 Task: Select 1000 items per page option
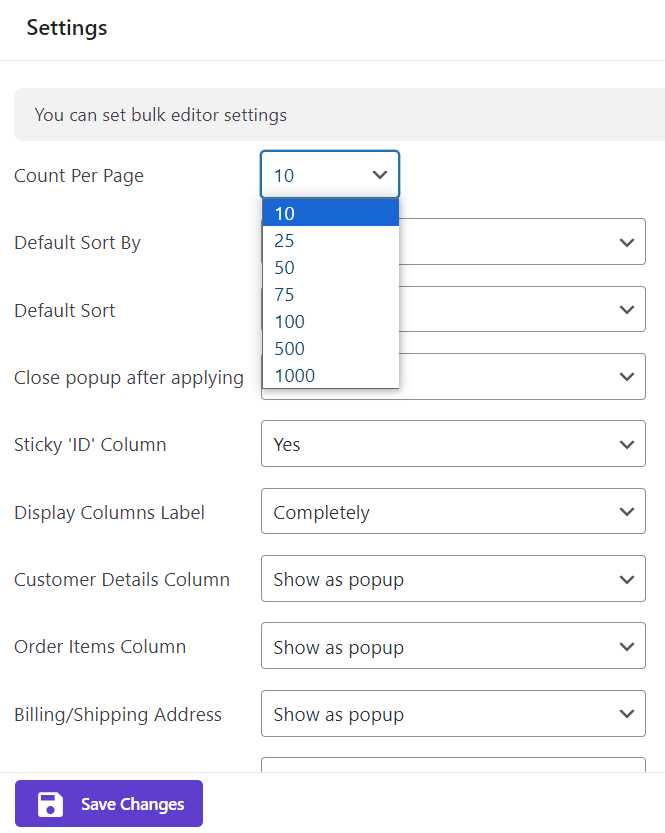point(330,376)
